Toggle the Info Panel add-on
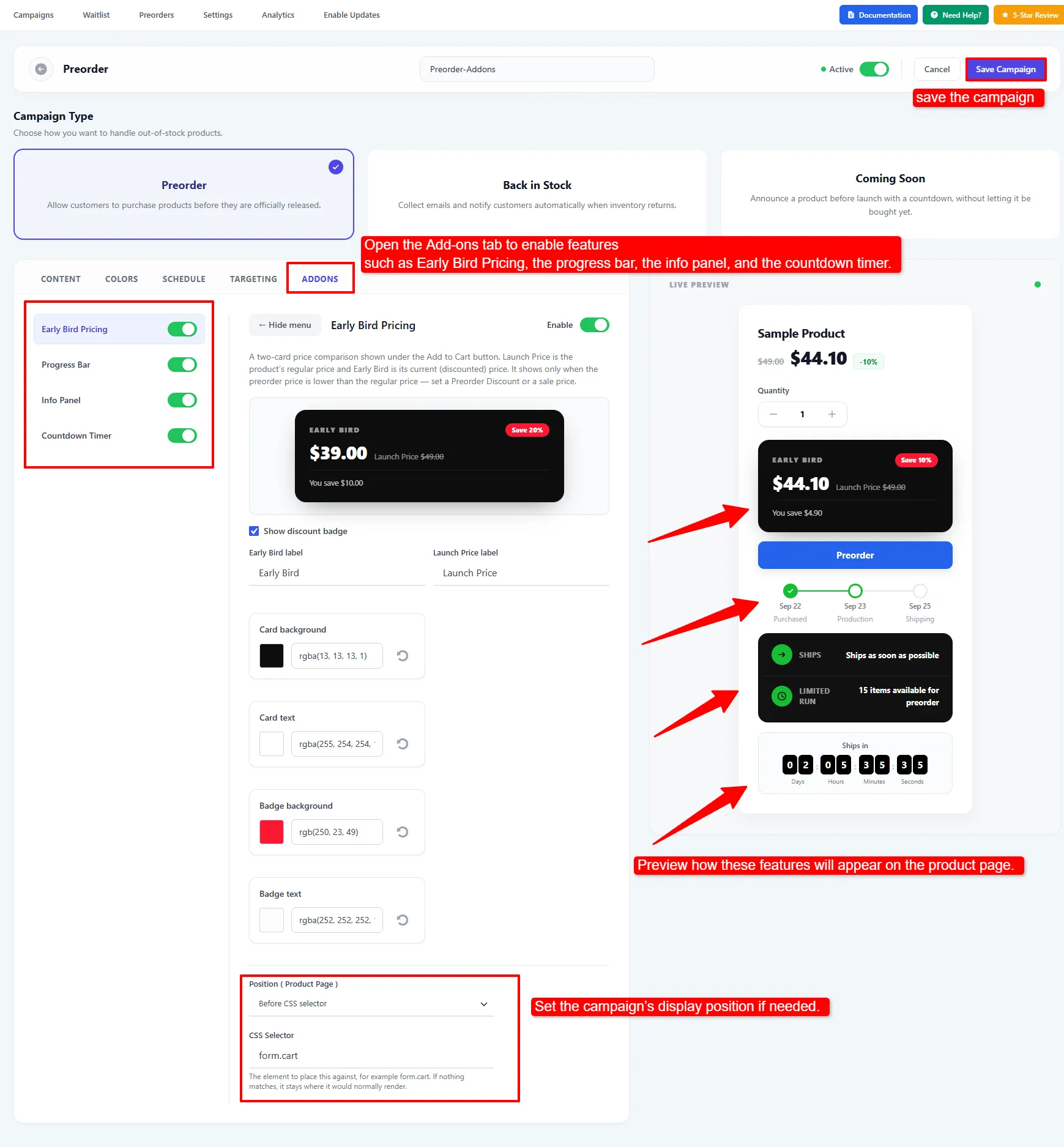The width and height of the screenshot is (1064, 1147). click(182, 400)
